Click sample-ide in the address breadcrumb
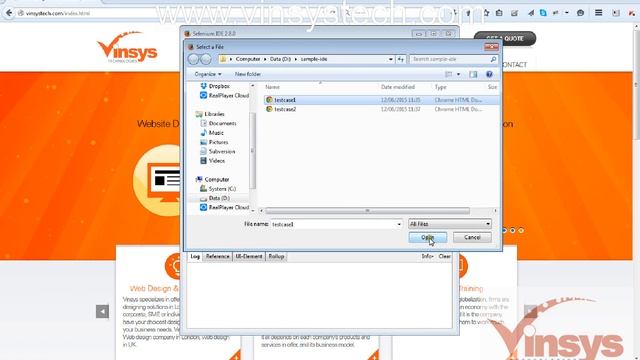This screenshot has width=640, height=360. [314, 59]
